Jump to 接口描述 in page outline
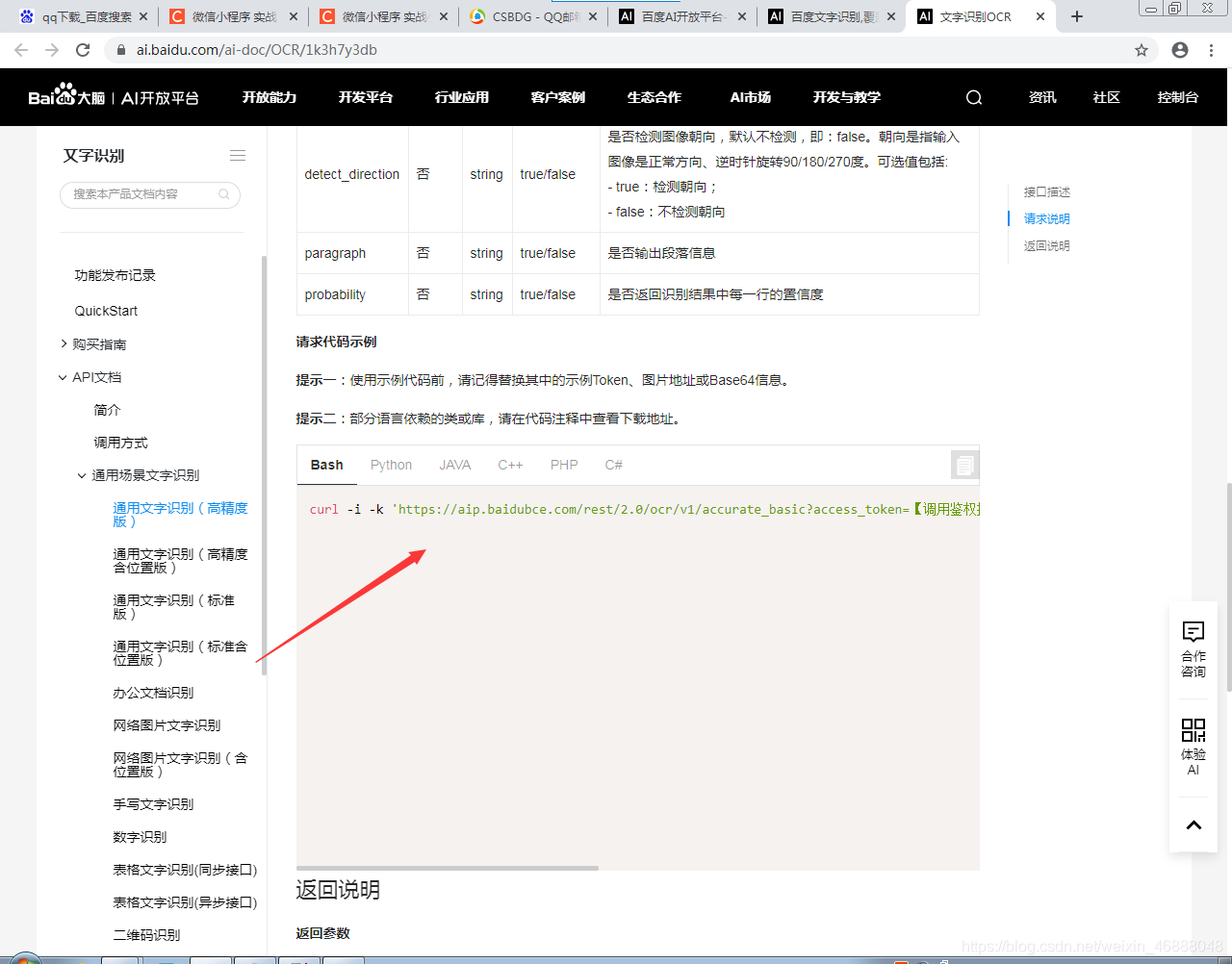Screen dimensions: 1232x964 pos(1047,192)
